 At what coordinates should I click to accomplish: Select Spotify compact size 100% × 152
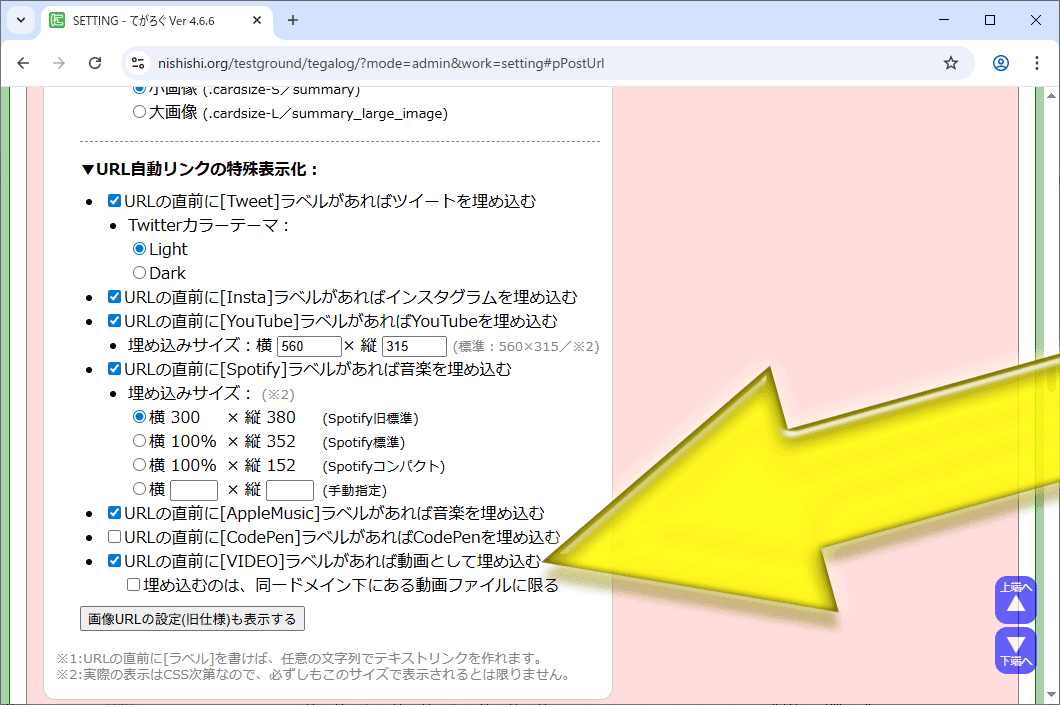click(140, 466)
